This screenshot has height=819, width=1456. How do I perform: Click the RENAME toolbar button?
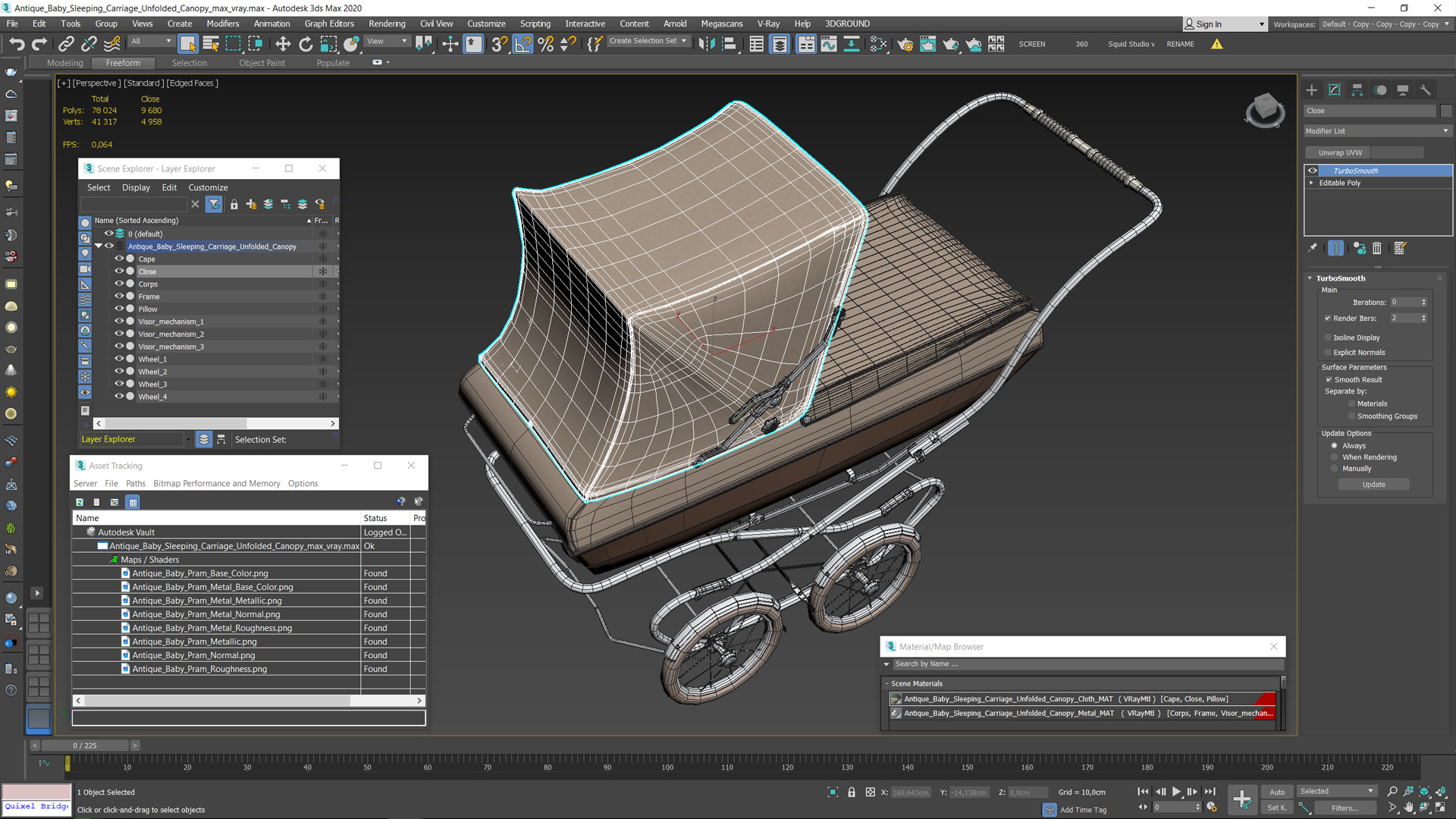(1180, 44)
